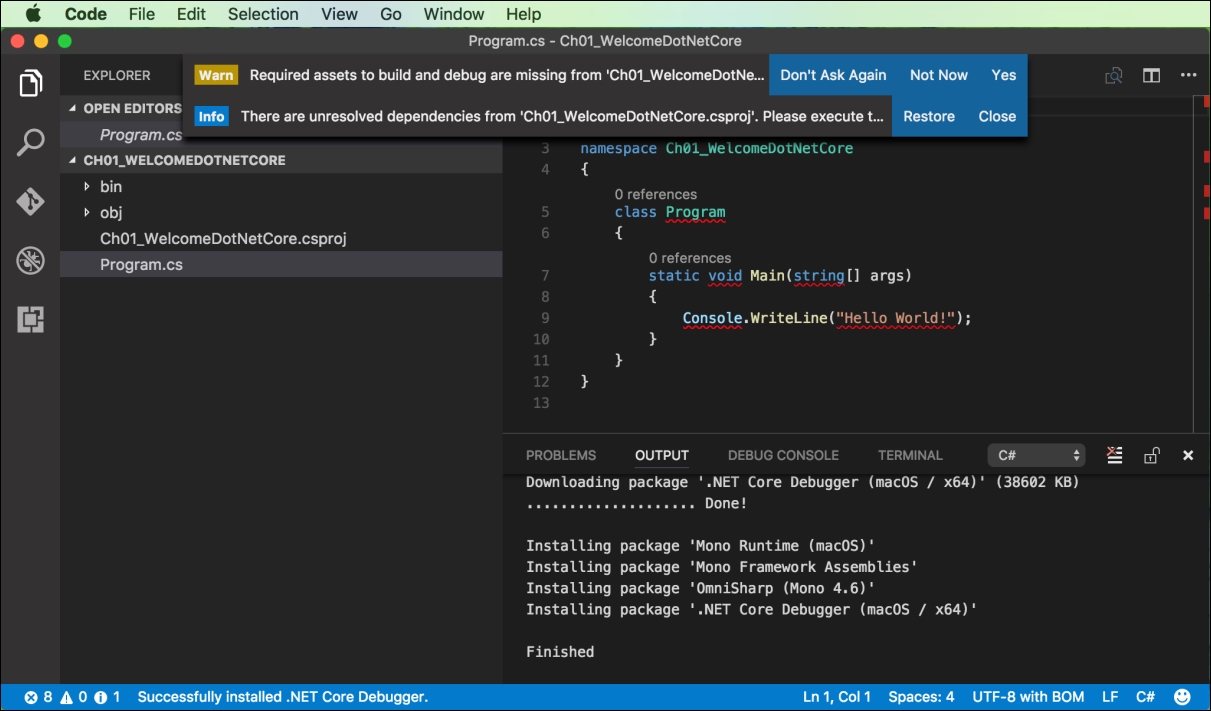Click Not Now on the warning

[939, 75]
